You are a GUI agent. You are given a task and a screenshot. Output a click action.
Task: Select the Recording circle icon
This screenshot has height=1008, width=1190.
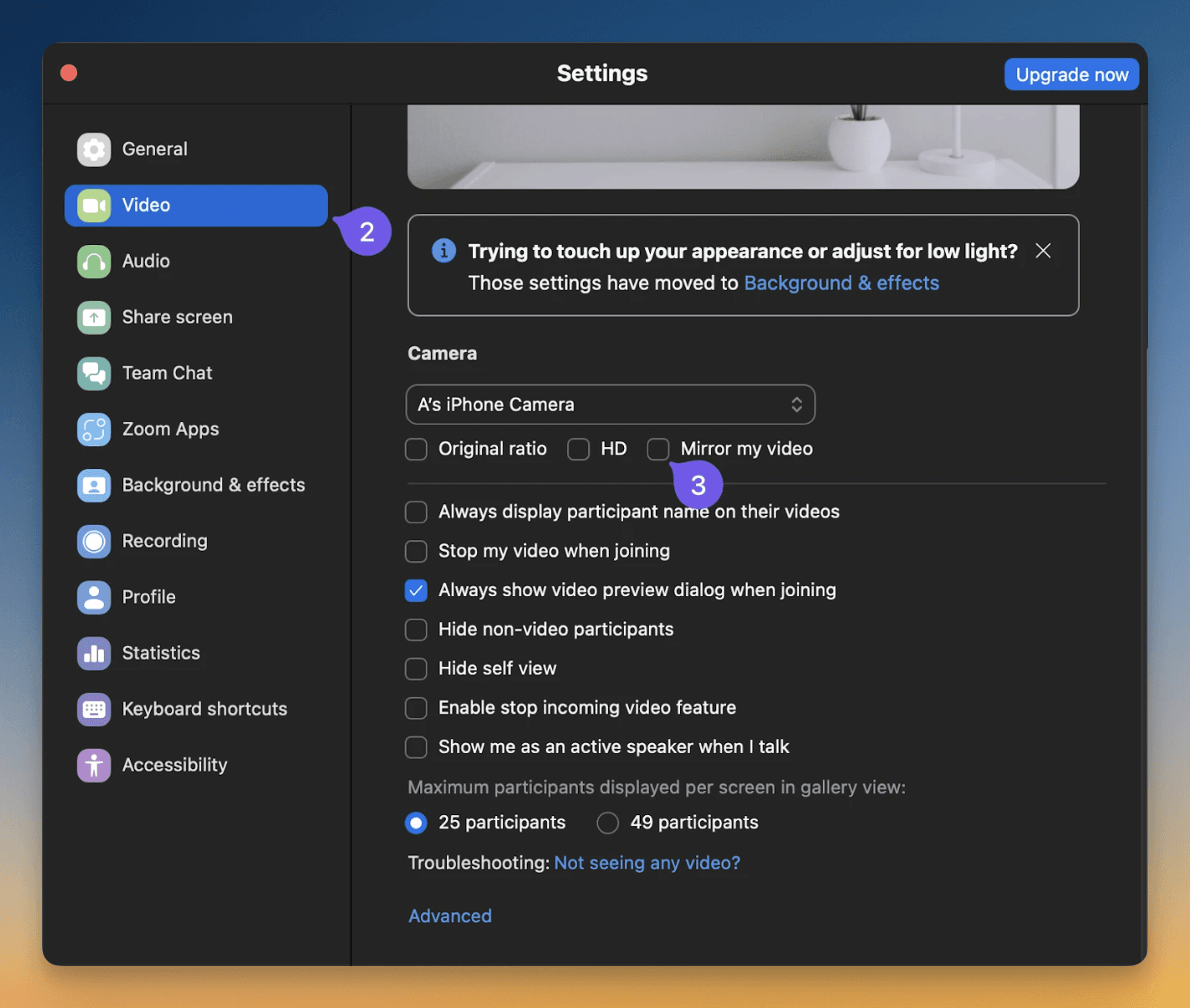[x=94, y=542]
